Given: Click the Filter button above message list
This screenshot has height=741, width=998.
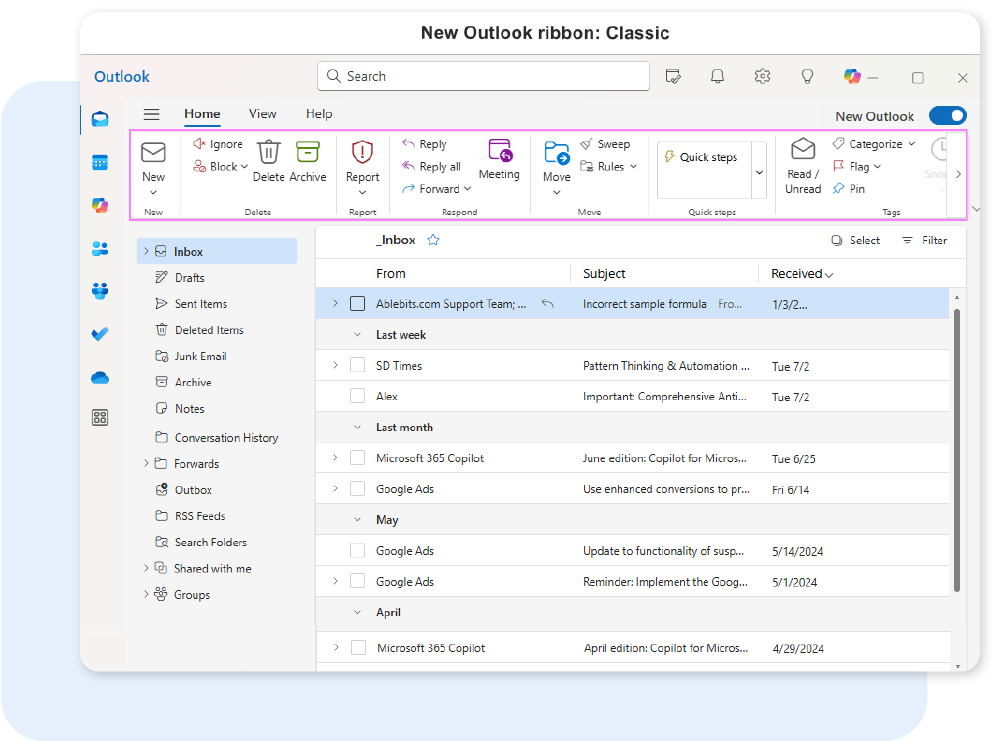Looking at the screenshot, I should tap(924, 240).
